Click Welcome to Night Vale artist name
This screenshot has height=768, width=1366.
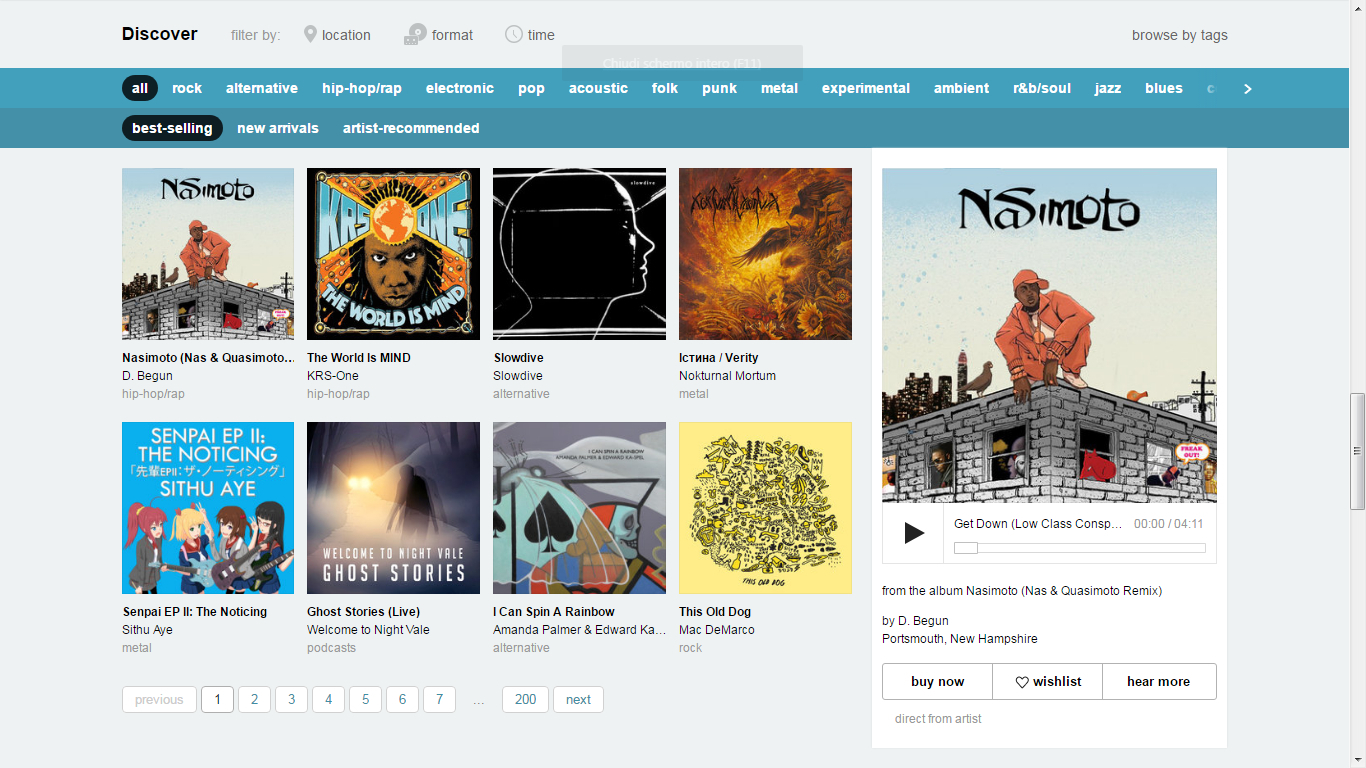click(x=368, y=630)
